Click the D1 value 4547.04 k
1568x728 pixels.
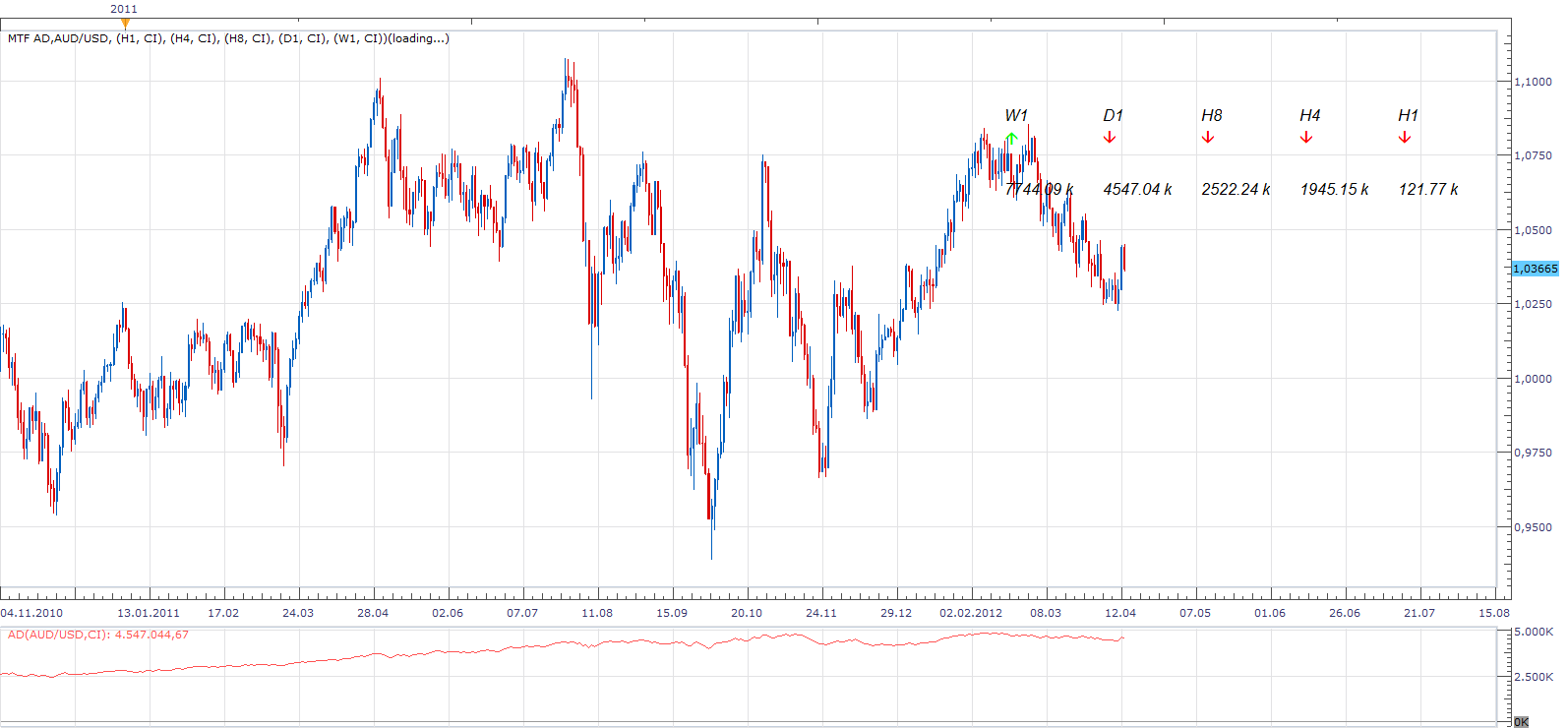[x=1137, y=189]
